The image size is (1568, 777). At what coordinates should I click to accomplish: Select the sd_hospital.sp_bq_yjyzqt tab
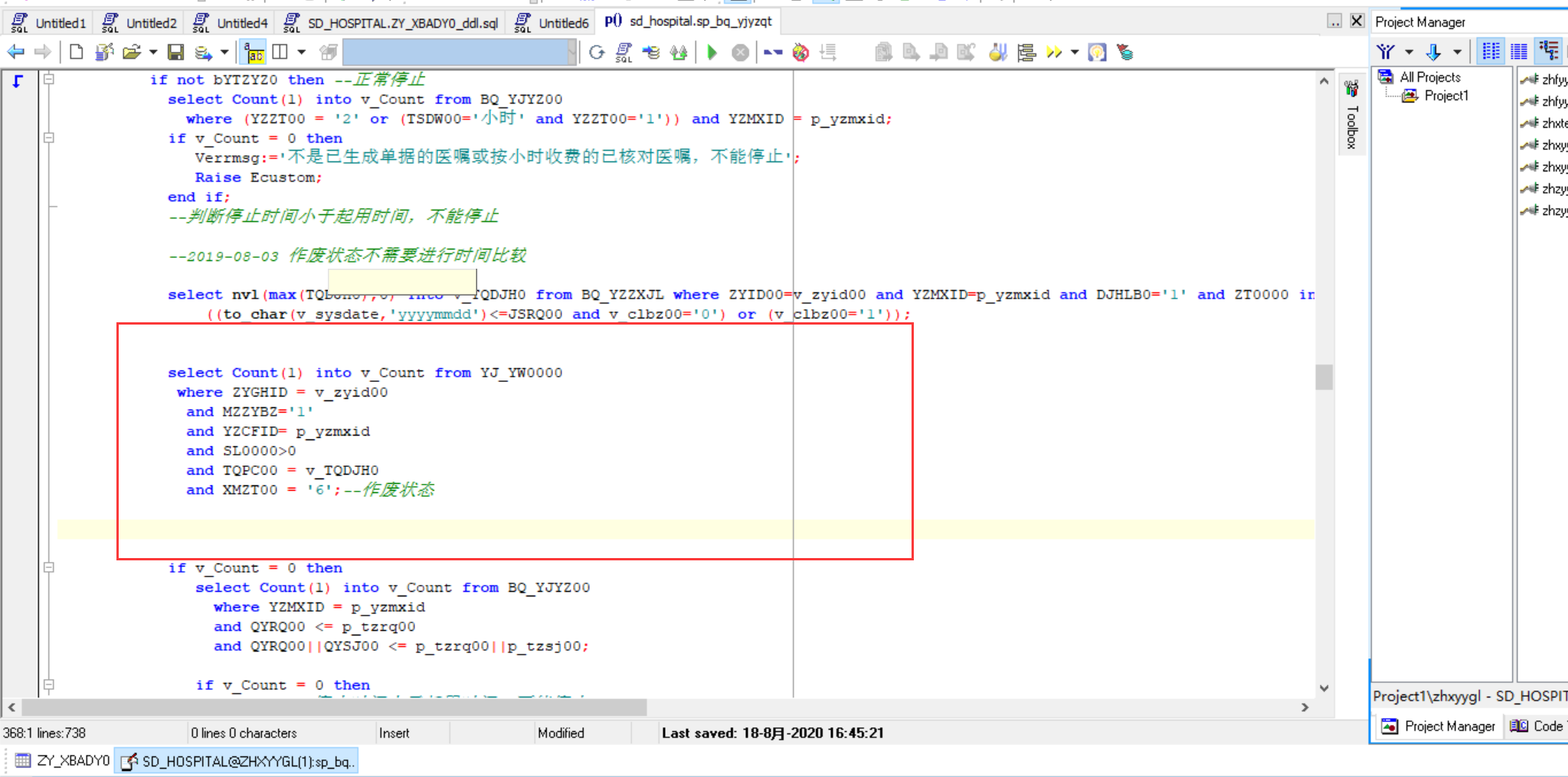point(688,21)
